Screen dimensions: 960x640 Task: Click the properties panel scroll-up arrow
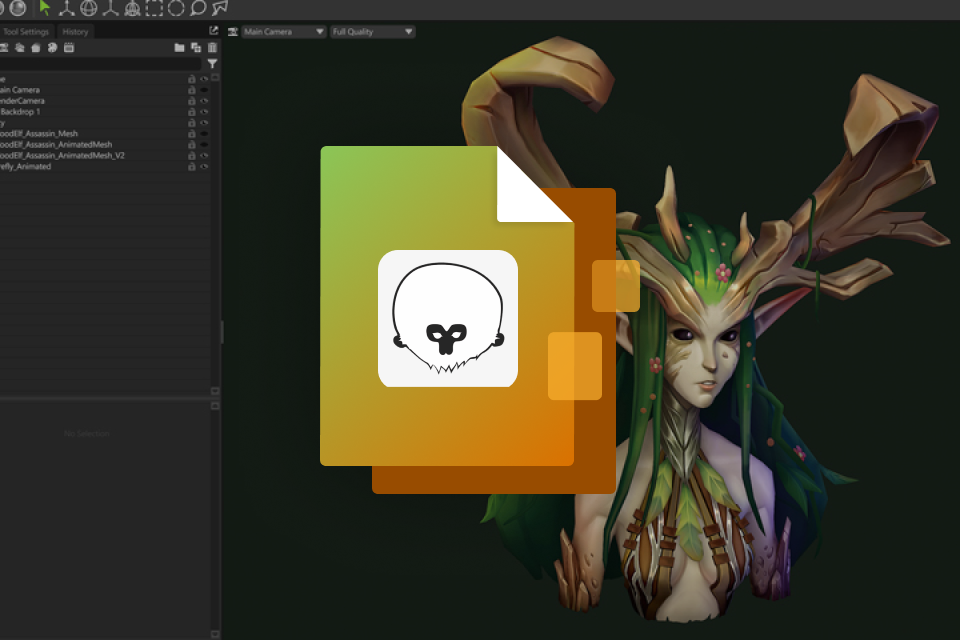coord(216,406)
